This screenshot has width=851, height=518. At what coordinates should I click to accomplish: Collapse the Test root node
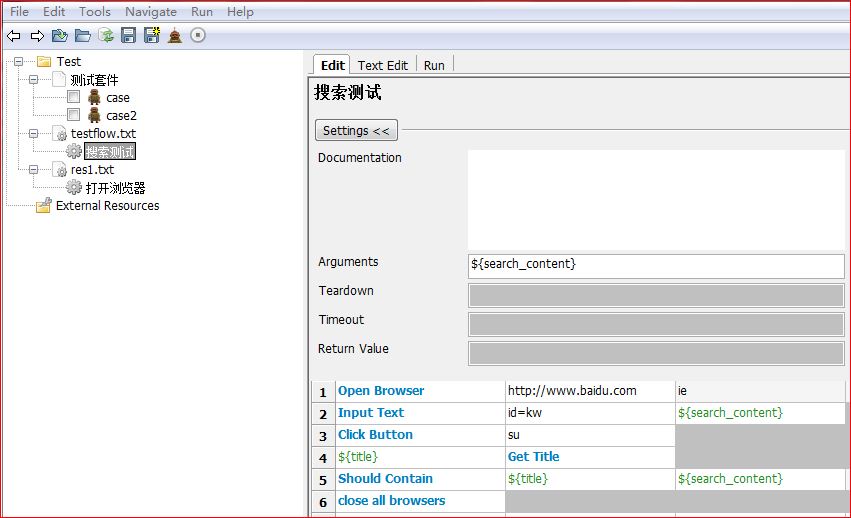click(18, 61)
